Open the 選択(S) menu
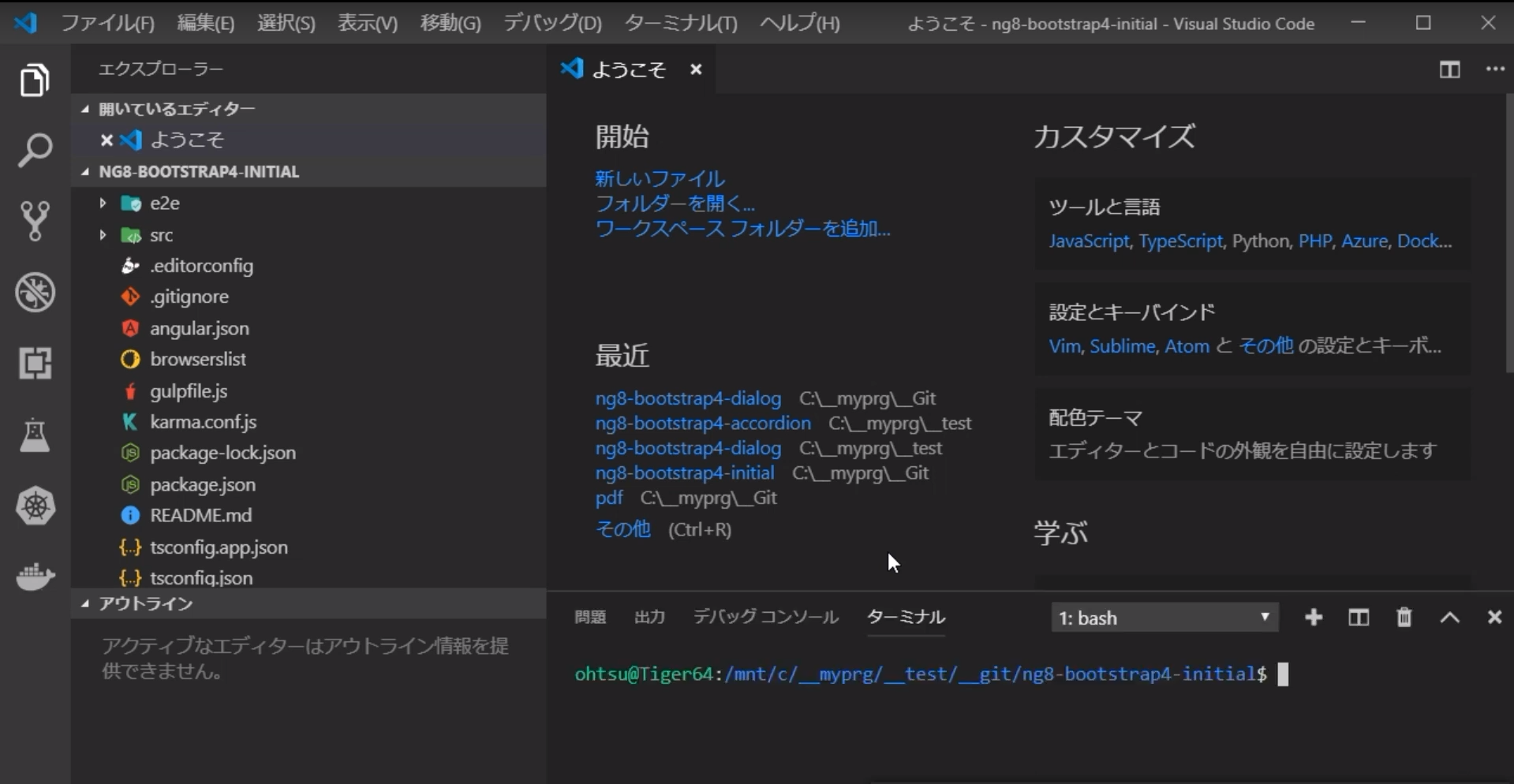The width and height of the screenshot is (1514, 784). tap(286, 23)
